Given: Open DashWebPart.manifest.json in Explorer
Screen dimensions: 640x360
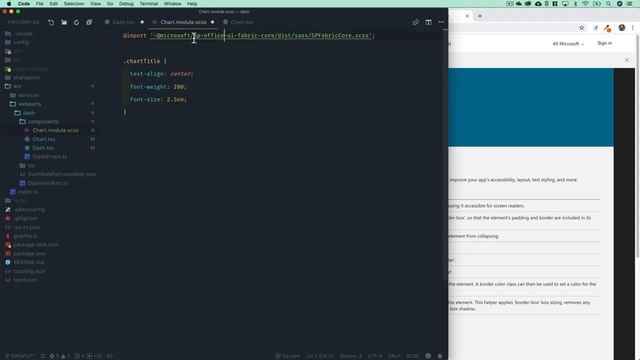Looking at the screenshot, I should (49, 174).
